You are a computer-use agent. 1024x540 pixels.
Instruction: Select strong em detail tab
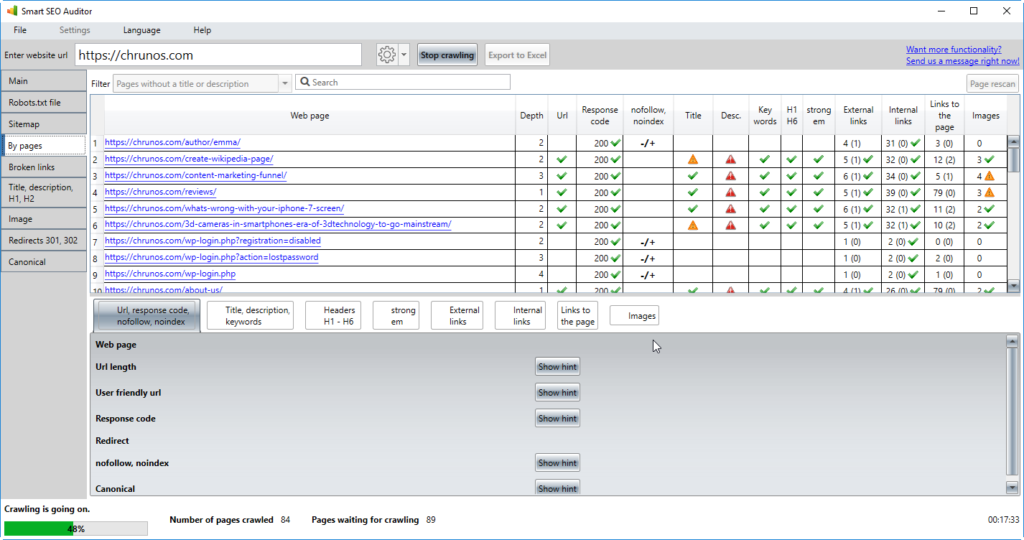396,316
